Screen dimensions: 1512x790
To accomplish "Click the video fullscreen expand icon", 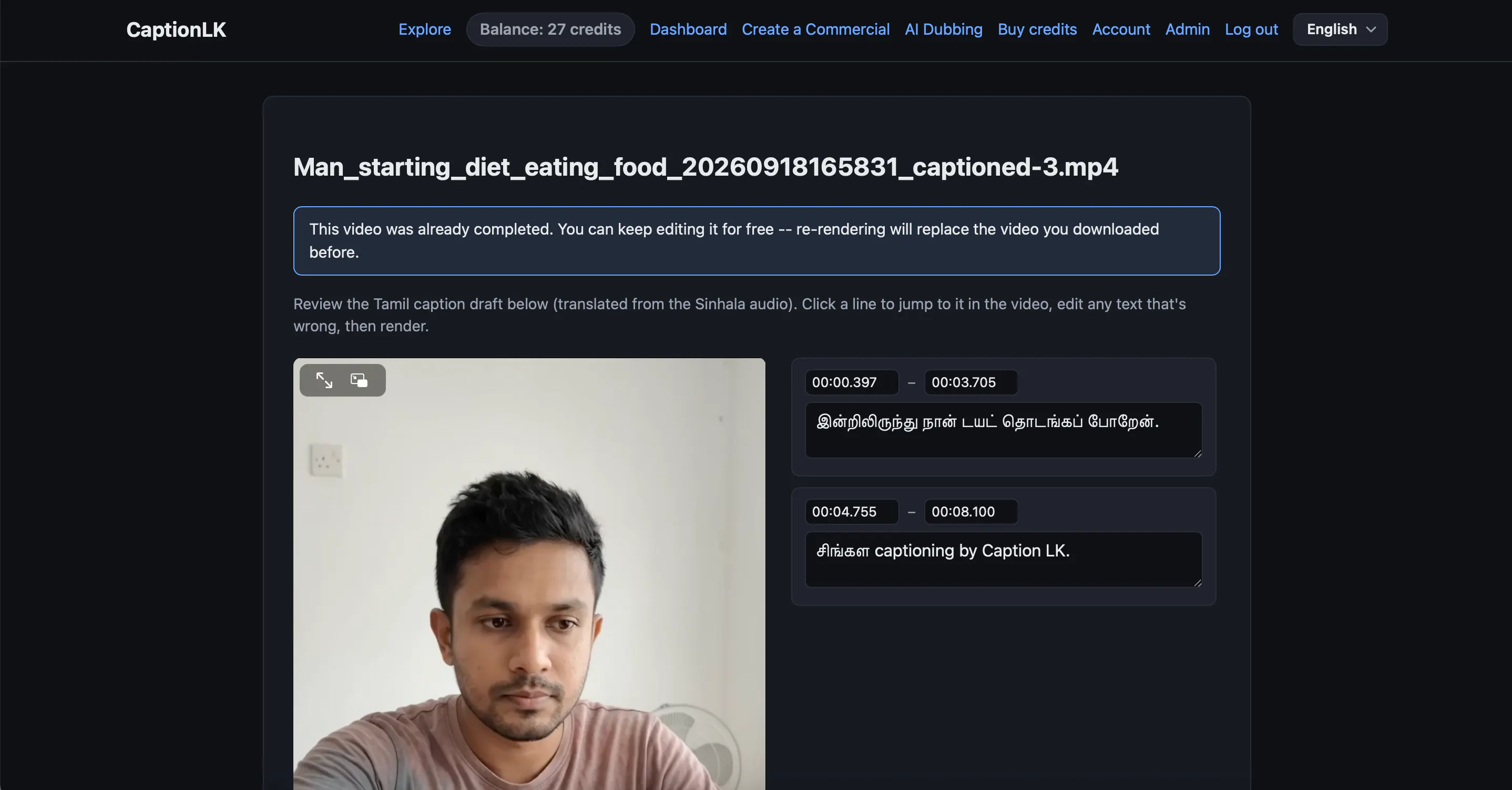I will (x=324, y=380).
